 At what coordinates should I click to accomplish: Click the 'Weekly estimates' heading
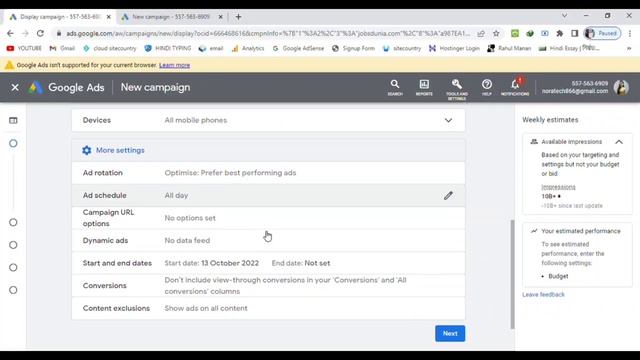[x=550, y=120]
